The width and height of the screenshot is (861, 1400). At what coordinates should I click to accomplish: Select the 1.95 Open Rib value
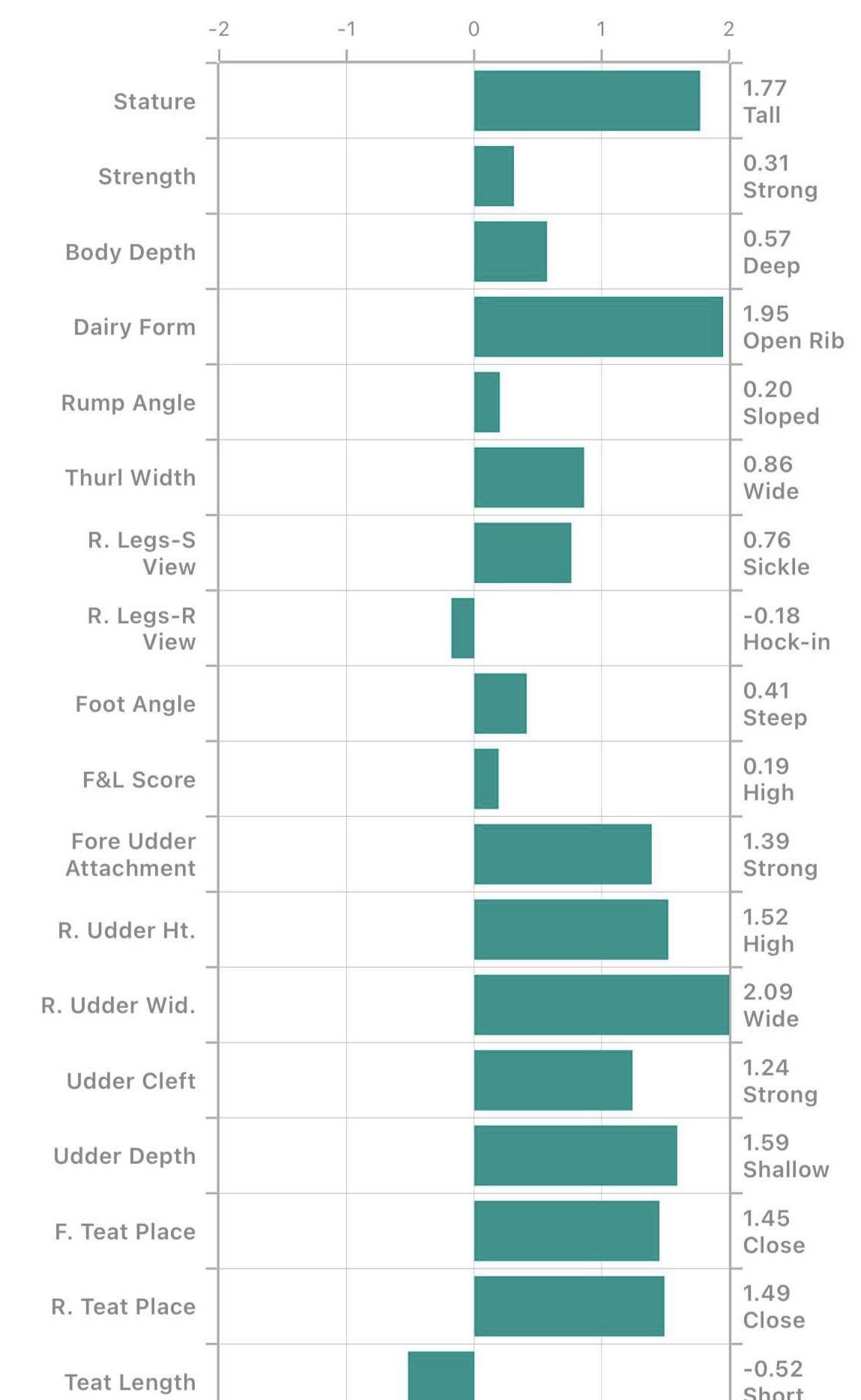tap(793, 327)
